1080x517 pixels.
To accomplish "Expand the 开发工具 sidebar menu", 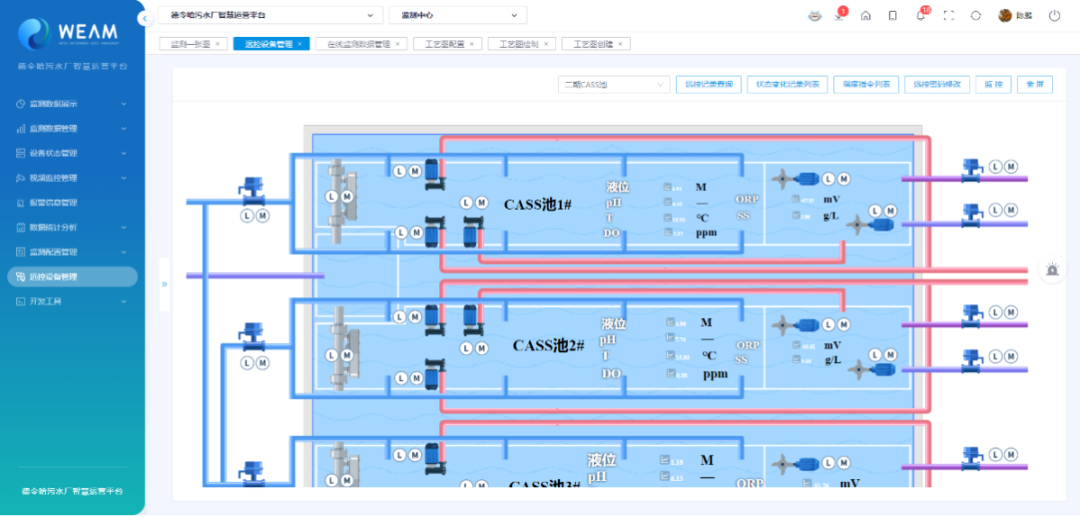I will pyautogui.click(x=72, y=302).
